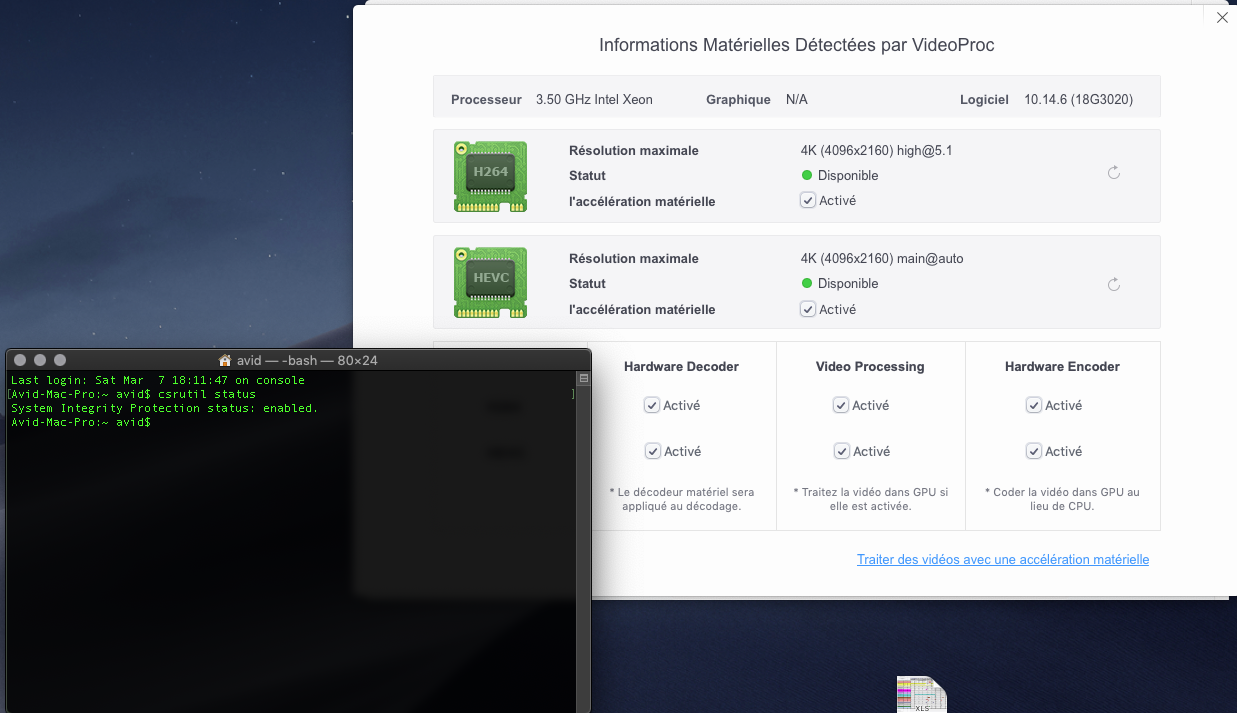Toggle first Hardware Encoder Activé checkbox
This screenshot has height=713, width=1237.
point(1034,405)
